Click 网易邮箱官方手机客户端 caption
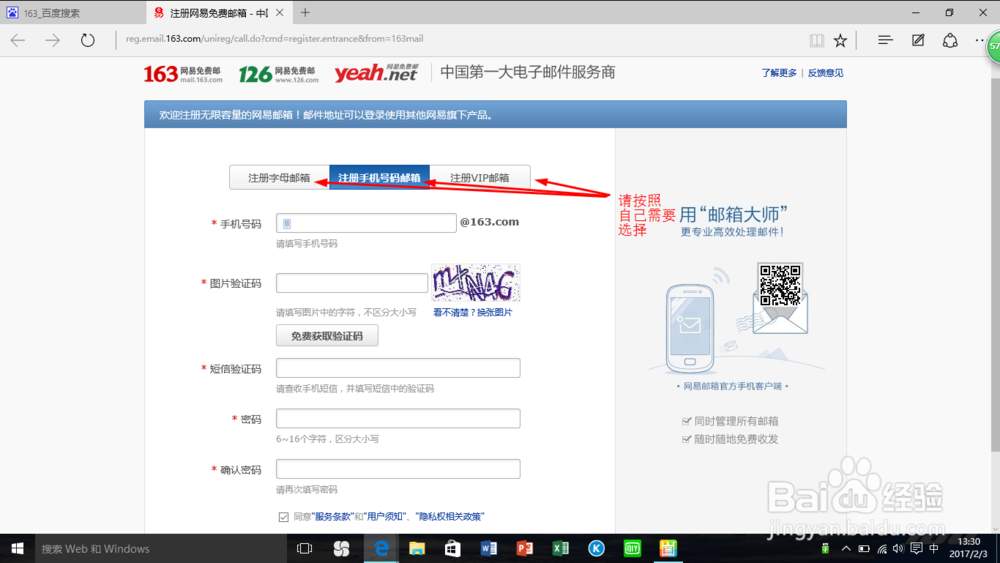Viewport: 1000px width, 563px height. [732, 386]
